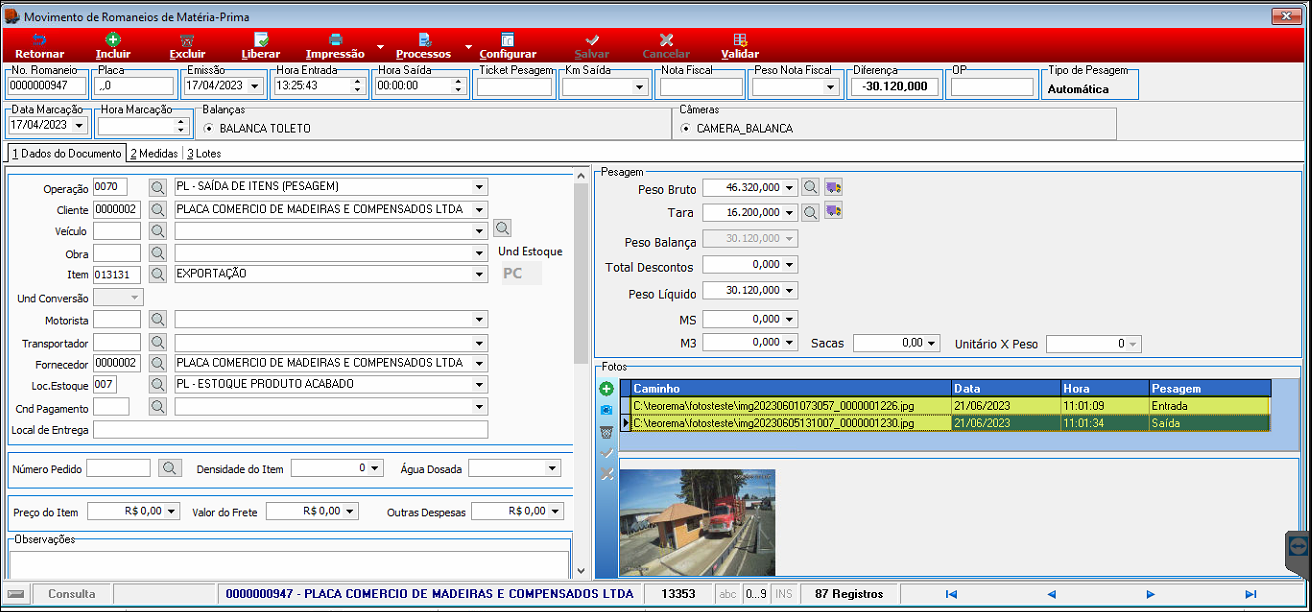
Task: Open the Configurar toolbar icon
Action: pos(508,46)
